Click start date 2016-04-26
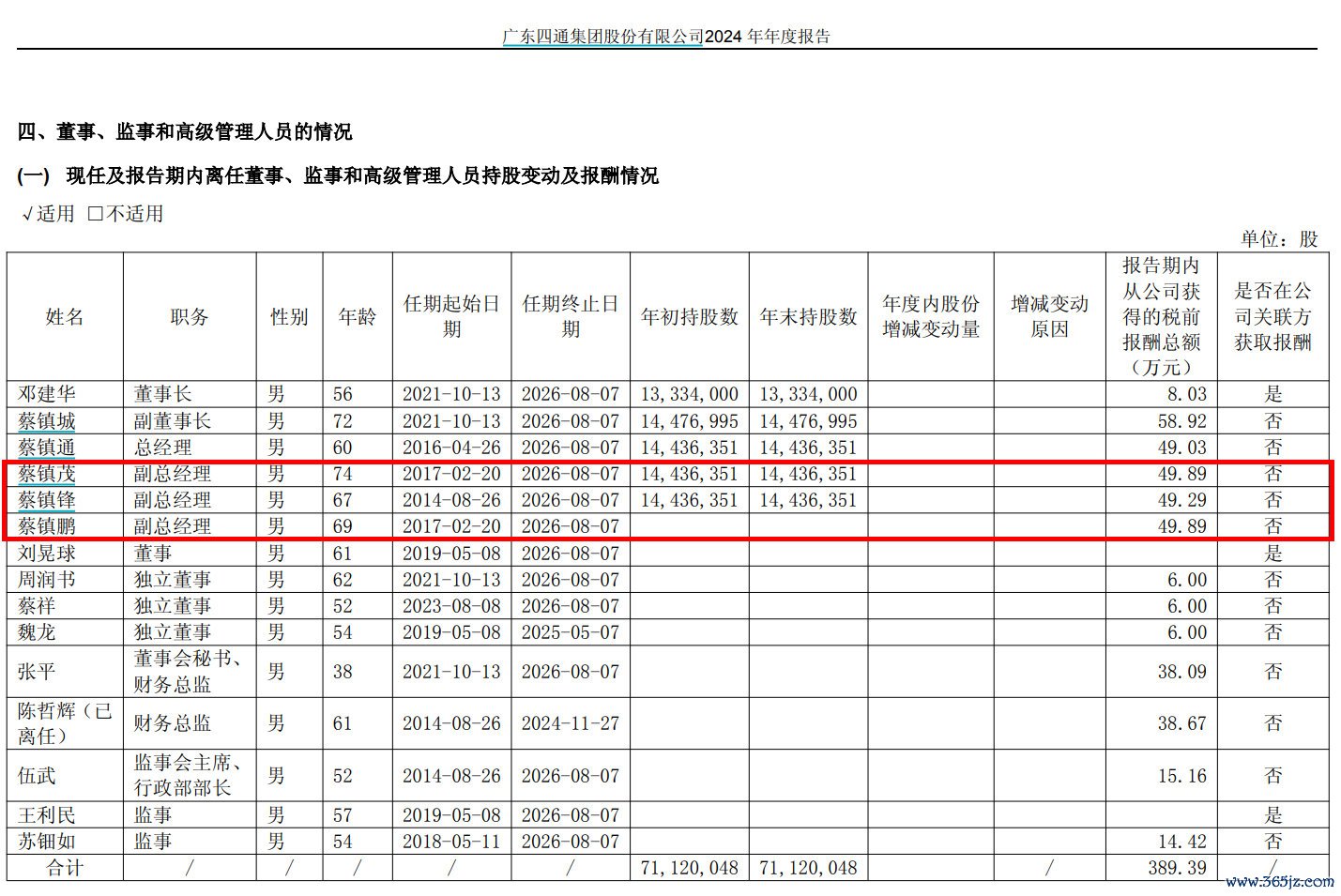Screen dimensions: 1341x896 coord(451,448)
